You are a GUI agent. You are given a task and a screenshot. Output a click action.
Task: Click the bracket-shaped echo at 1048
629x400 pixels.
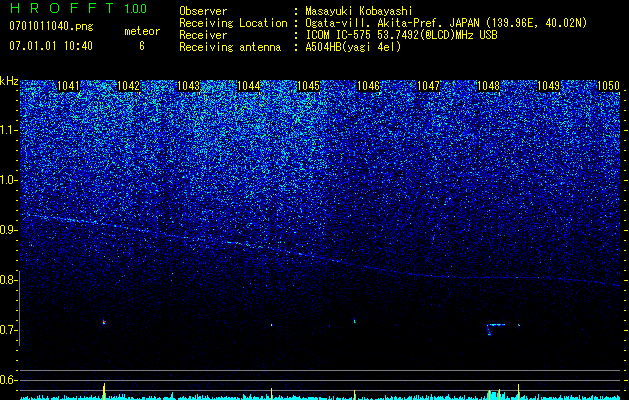point(496,329)
